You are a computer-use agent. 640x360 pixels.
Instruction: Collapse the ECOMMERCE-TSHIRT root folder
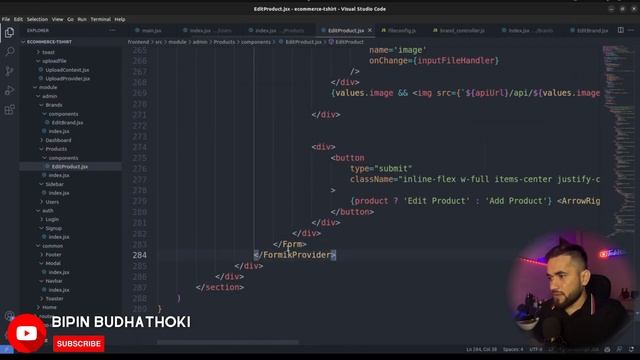tap(49, 42)
